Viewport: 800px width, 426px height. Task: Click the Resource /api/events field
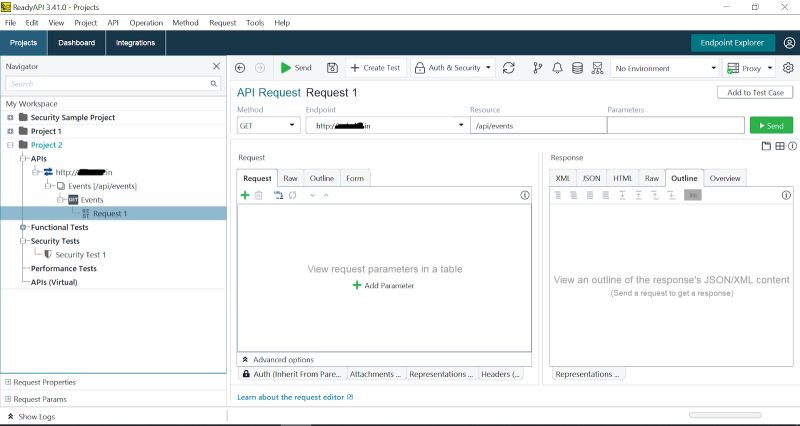pyautogui.click(x=538, y=126)
